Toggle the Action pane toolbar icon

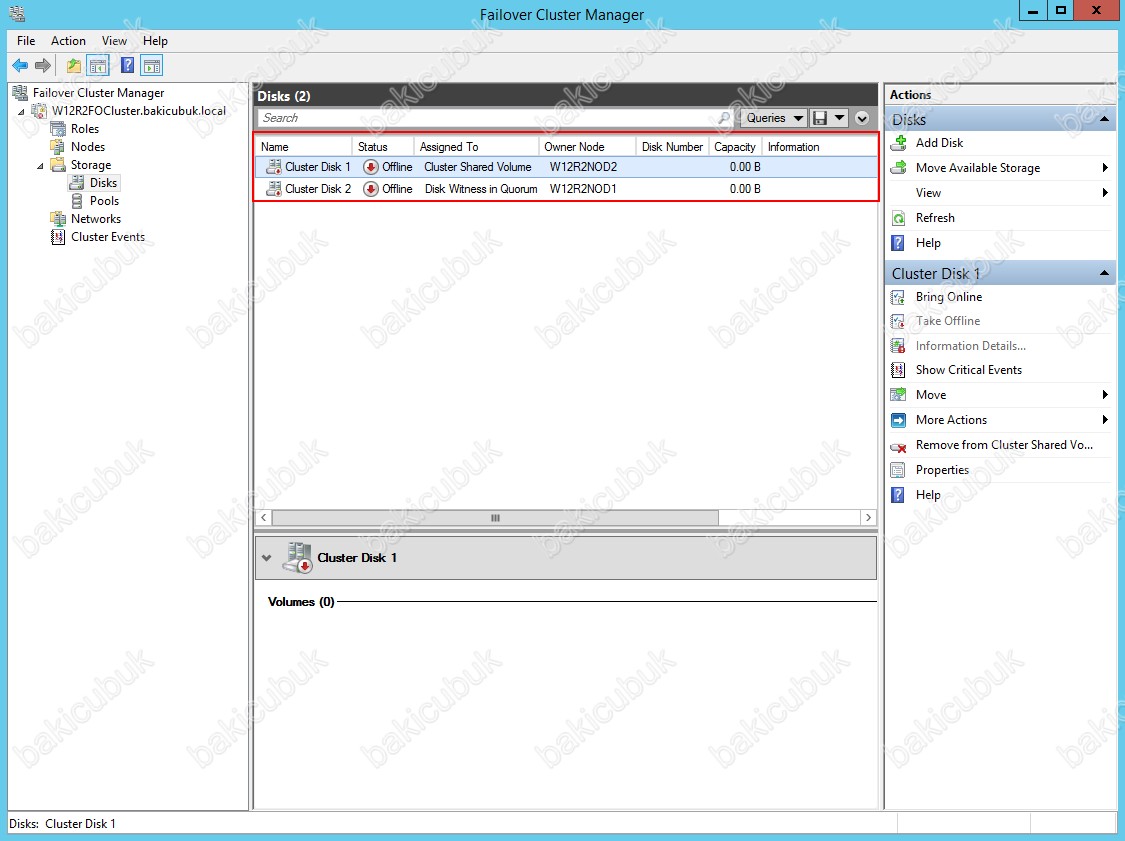(151, 66)
